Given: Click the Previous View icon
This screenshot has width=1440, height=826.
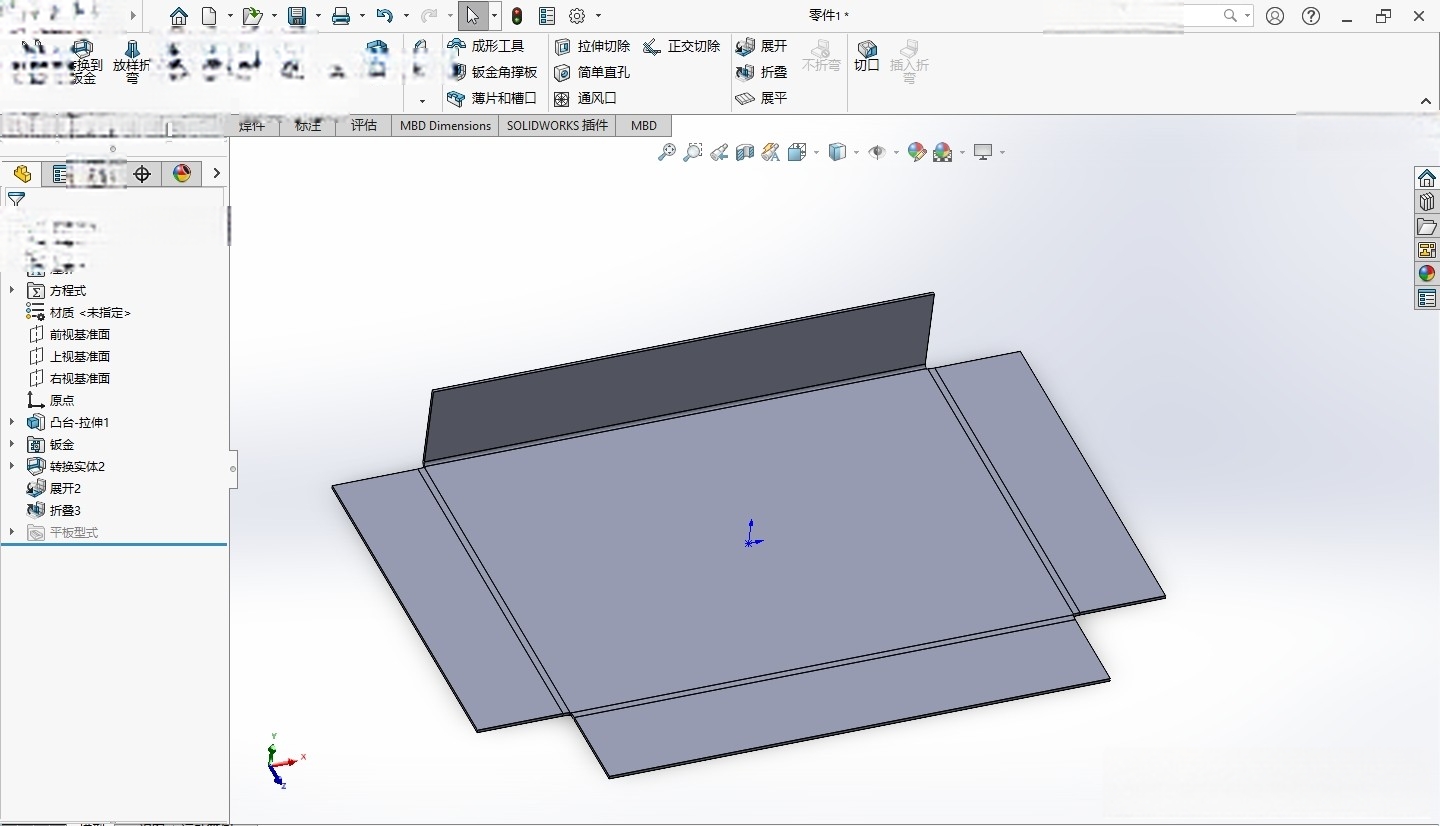Looking at the screenshot, I should (719, 152).
